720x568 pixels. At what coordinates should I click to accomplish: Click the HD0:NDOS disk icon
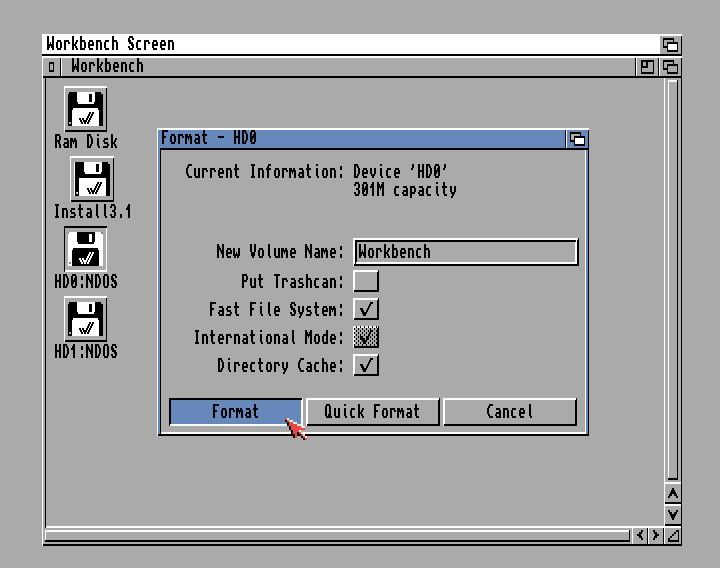point(85,250)
